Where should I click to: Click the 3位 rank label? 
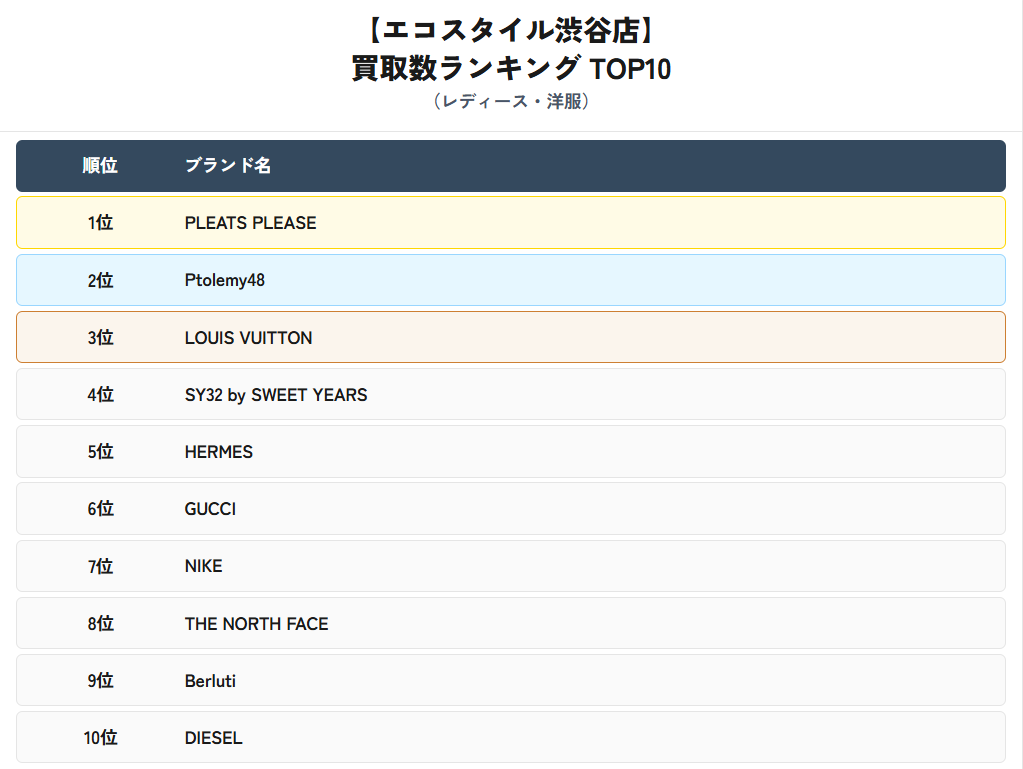pos(100,338)
